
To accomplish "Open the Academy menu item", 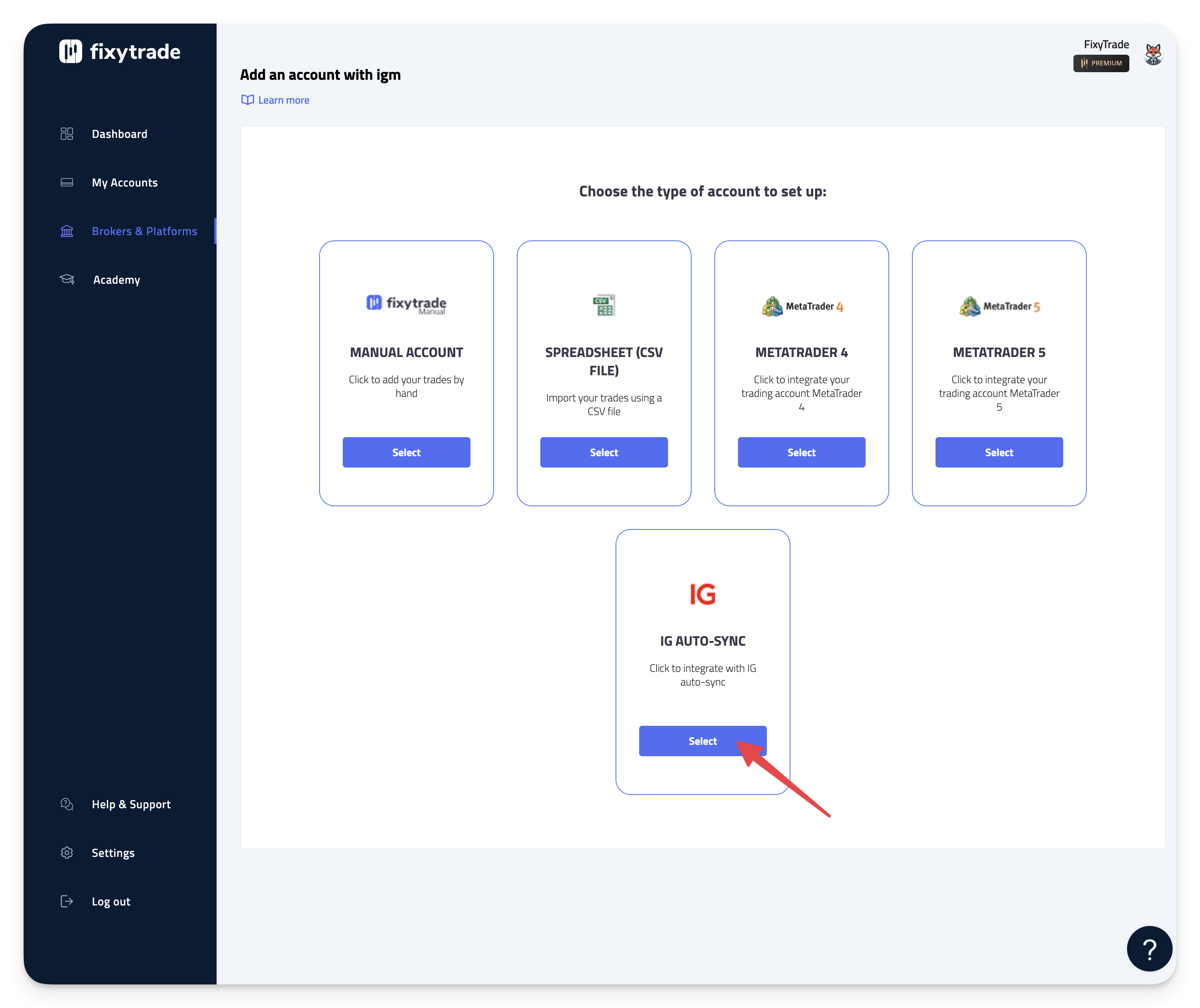I will pyautogui.click(x=117, y=280).
